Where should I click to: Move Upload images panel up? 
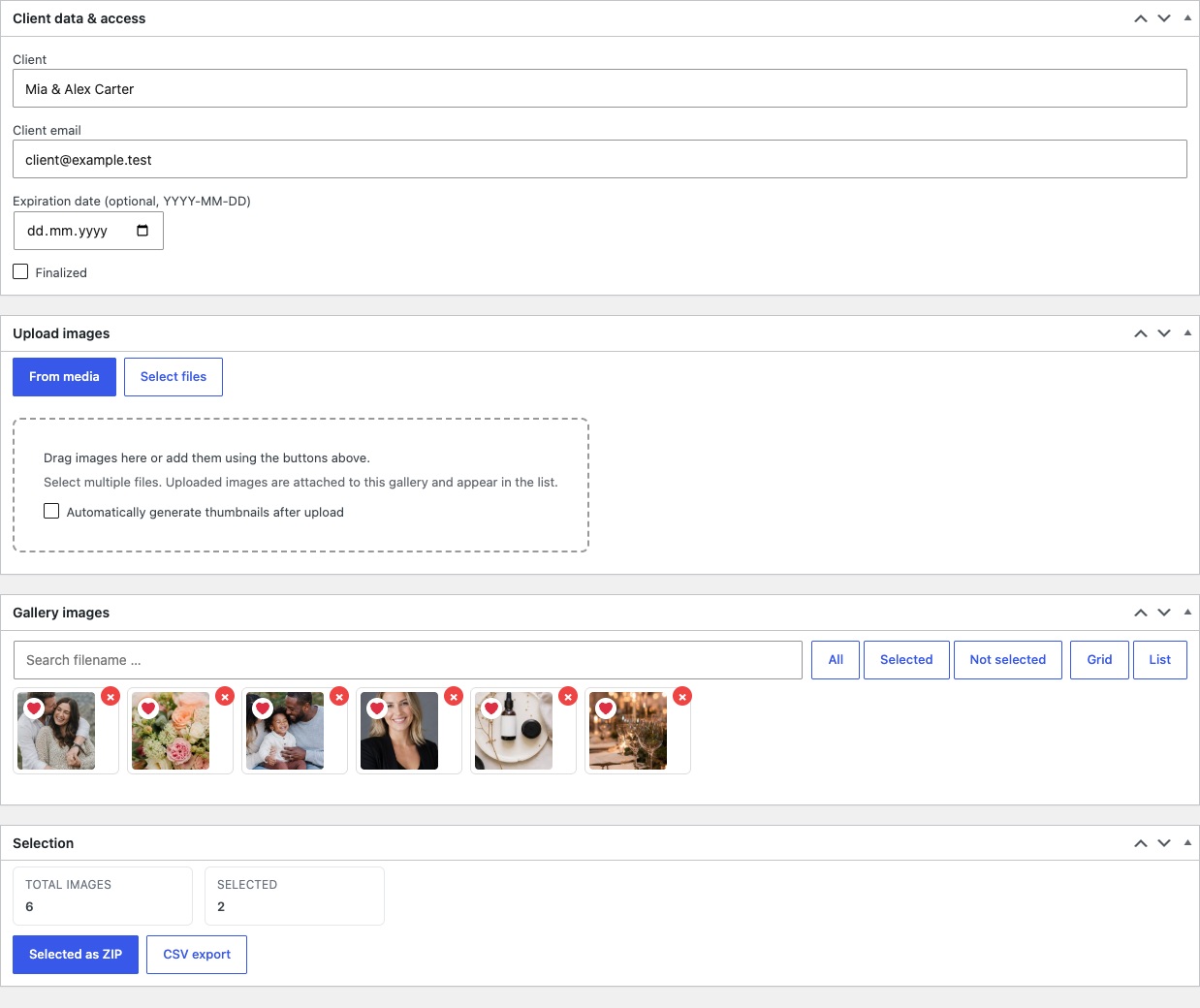[1141, 333]
